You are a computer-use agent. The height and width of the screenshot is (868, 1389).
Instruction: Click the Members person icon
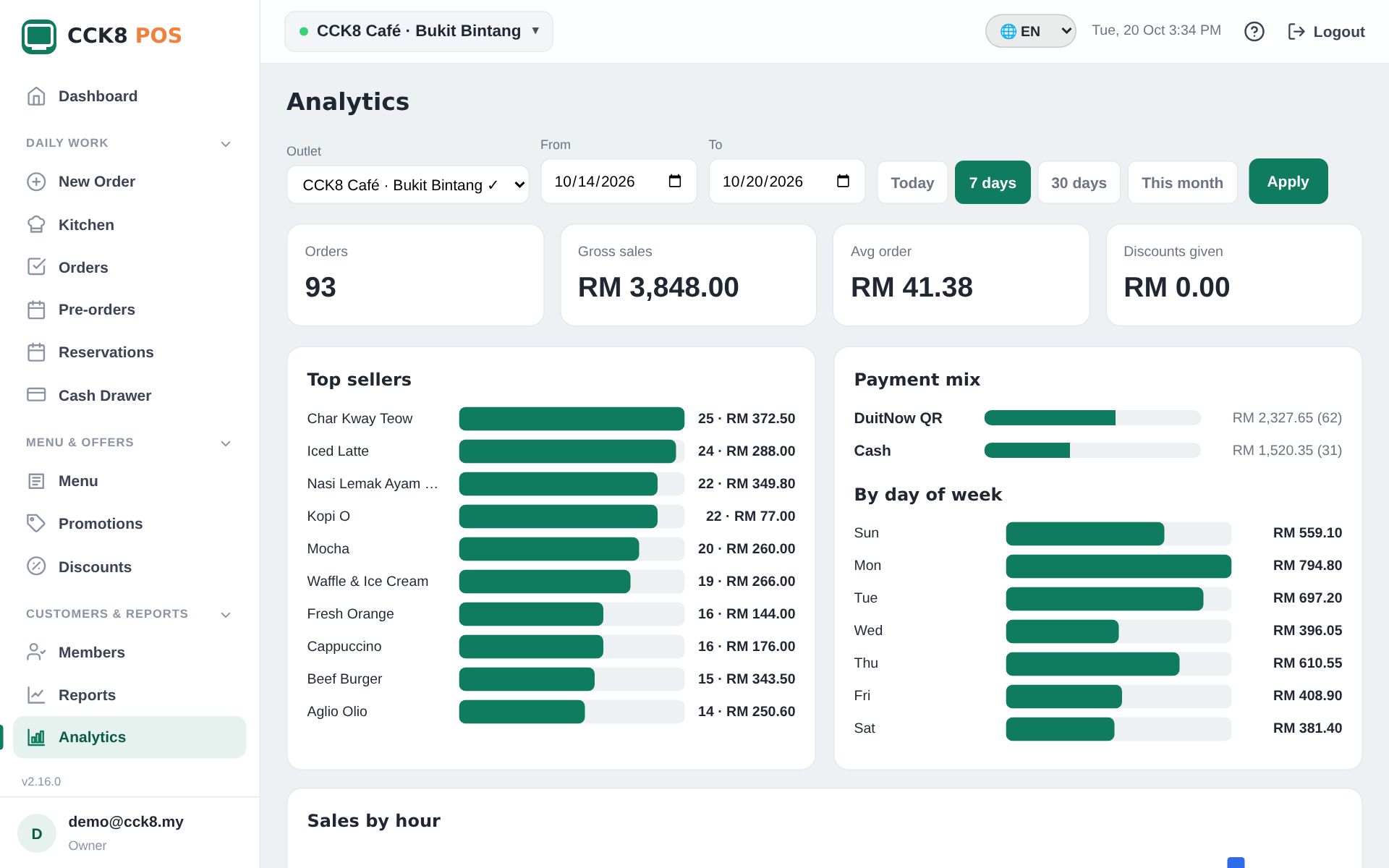point(36,652)
